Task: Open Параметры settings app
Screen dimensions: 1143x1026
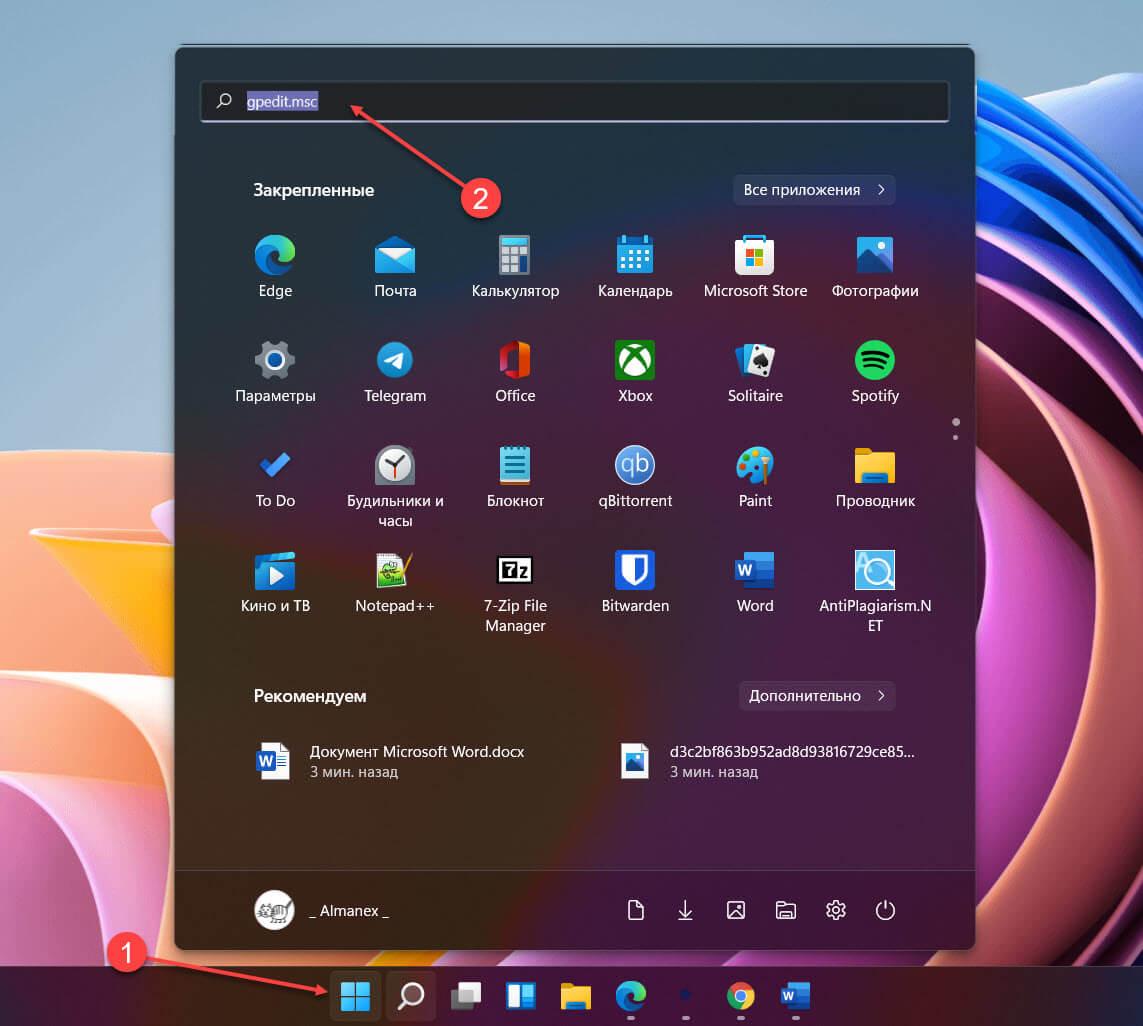Action: click(x=275, y=372)
